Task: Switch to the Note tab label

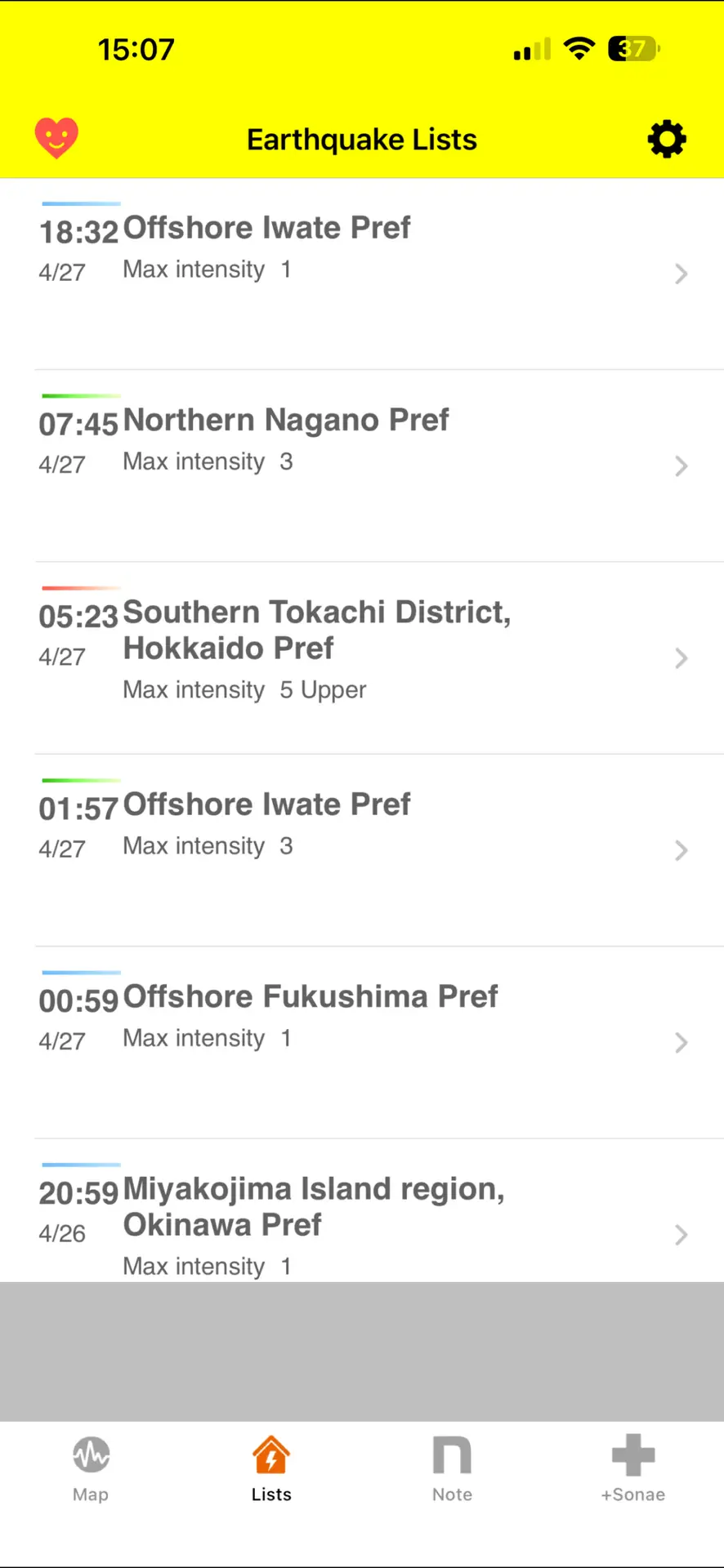Action: (452, 1494)
